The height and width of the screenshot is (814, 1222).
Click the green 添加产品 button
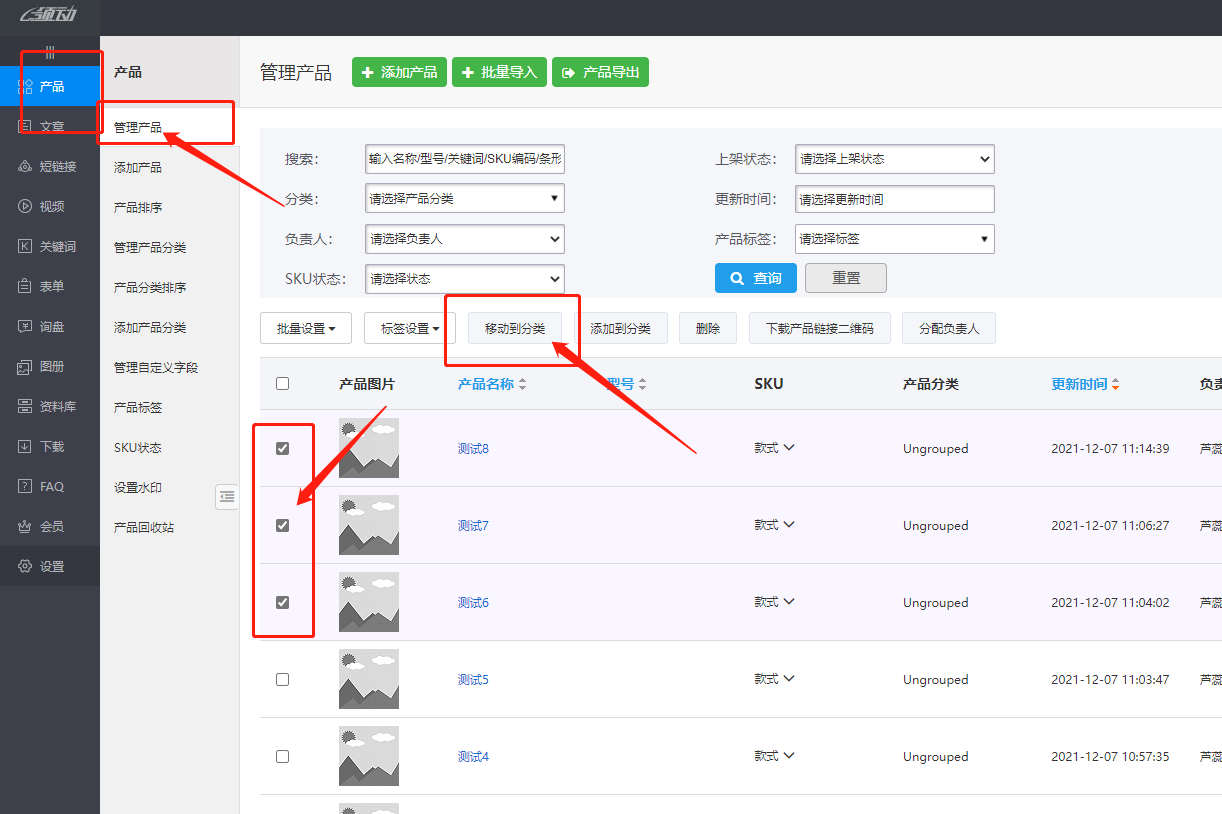coord(399,72)
